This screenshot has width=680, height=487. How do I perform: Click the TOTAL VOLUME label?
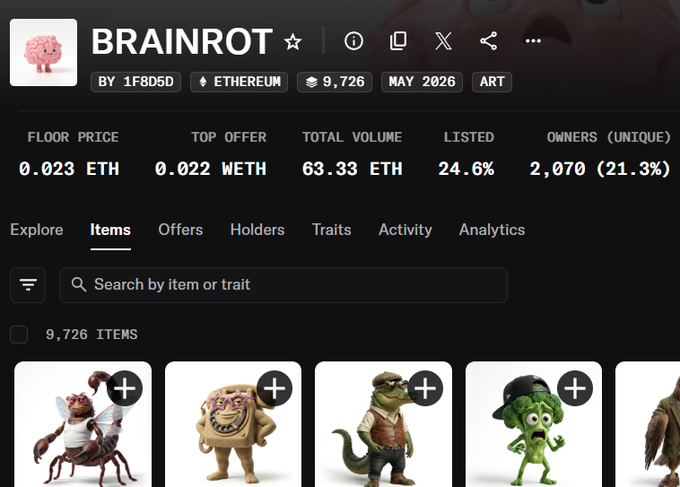click(352, 137)
